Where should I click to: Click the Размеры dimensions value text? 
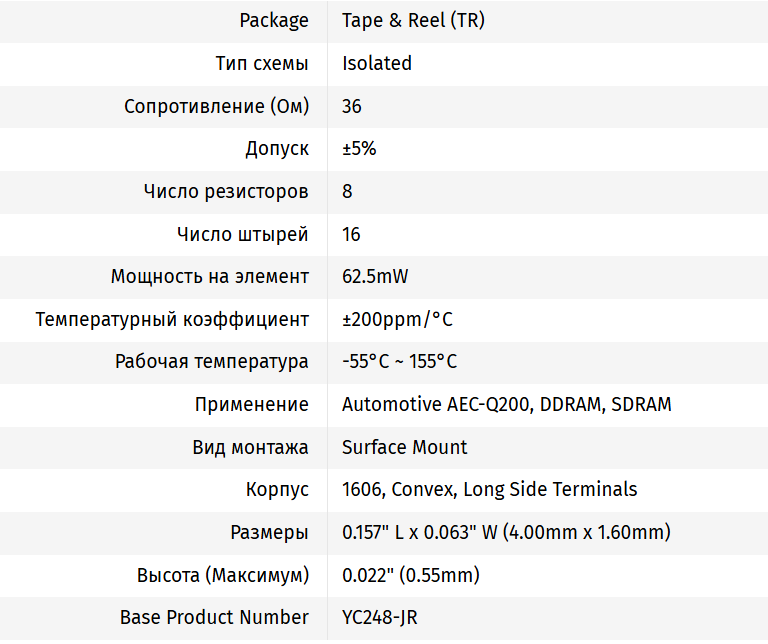tap(506, 533)
